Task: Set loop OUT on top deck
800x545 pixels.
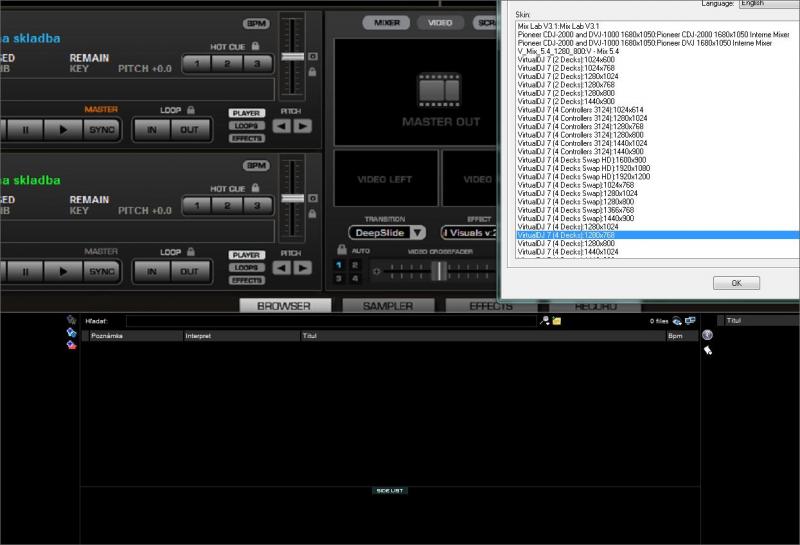Action: 189,130
